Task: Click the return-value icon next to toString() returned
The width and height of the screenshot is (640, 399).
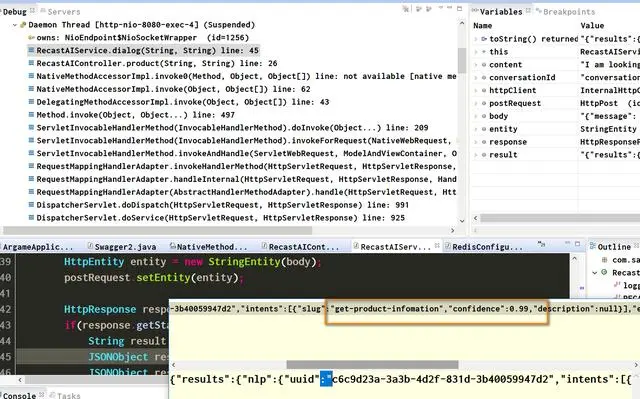Action: pos(484,39)
